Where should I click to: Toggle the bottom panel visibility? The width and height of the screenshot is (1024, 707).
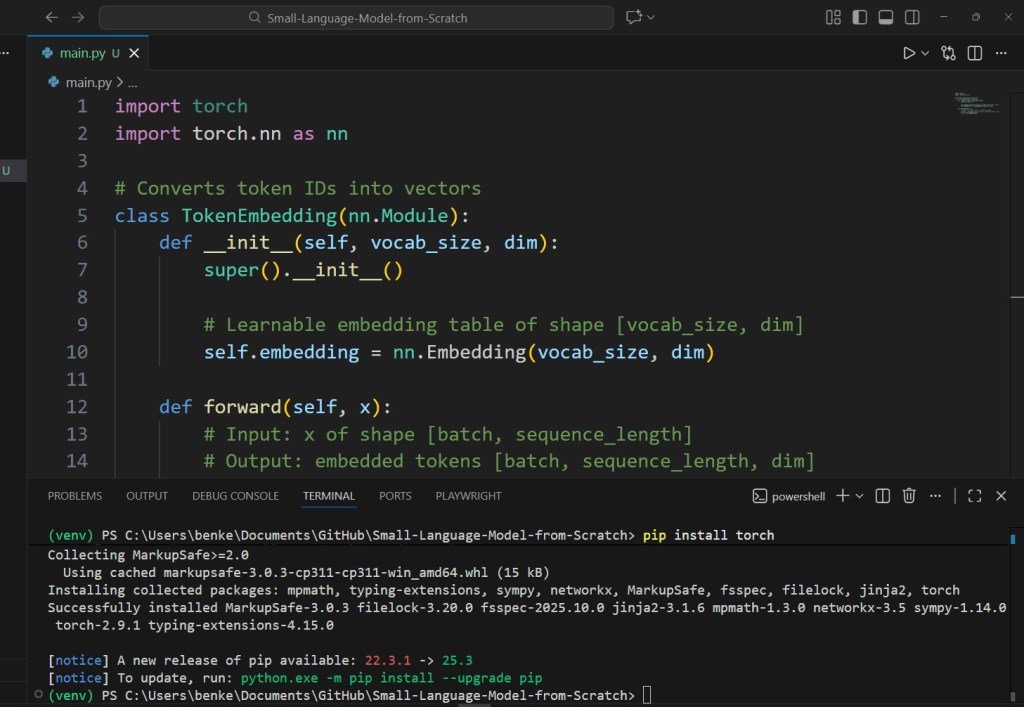[x=887, y=17]
